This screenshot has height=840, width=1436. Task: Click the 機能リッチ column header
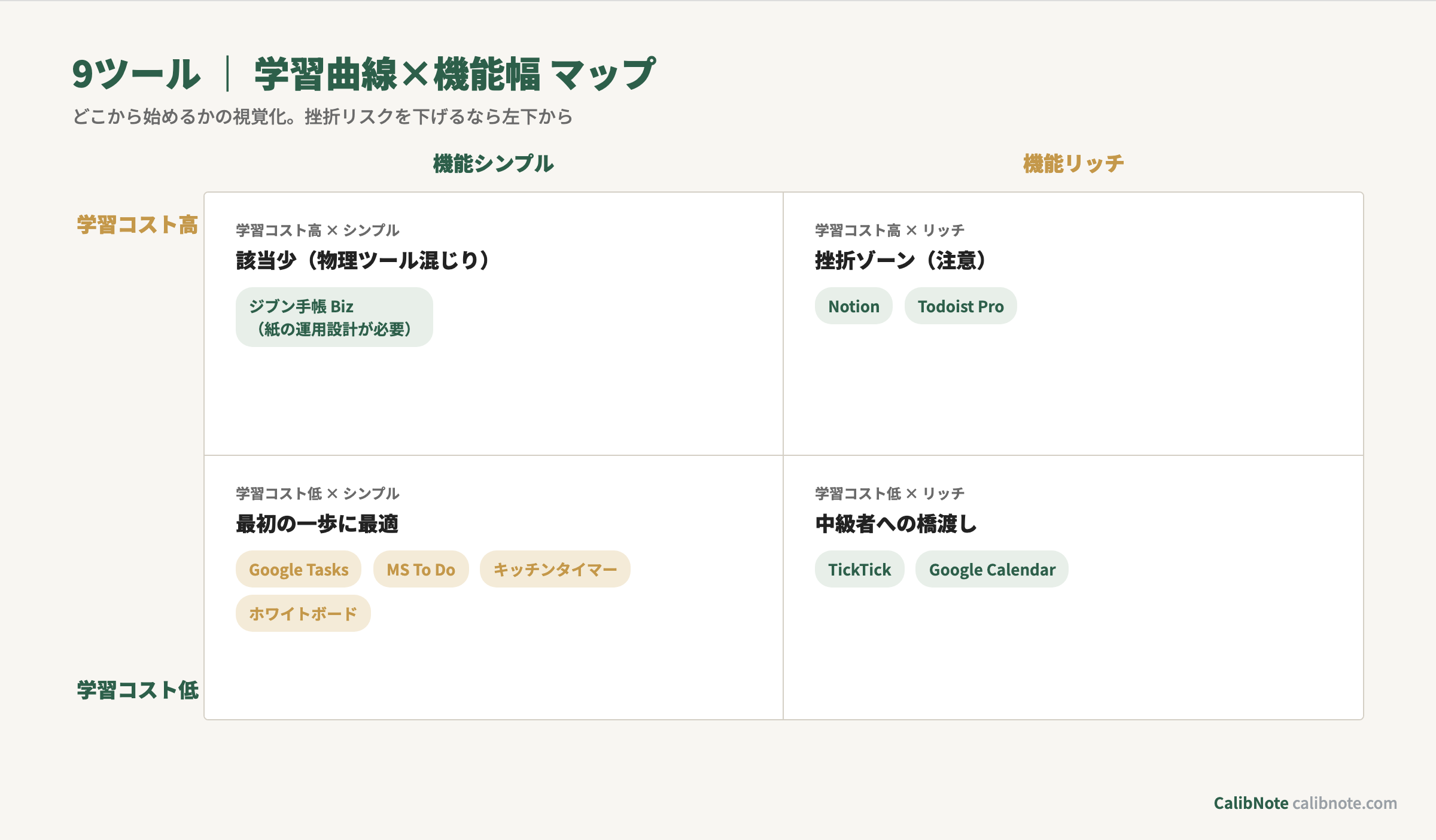click(x=1073, y=163)
